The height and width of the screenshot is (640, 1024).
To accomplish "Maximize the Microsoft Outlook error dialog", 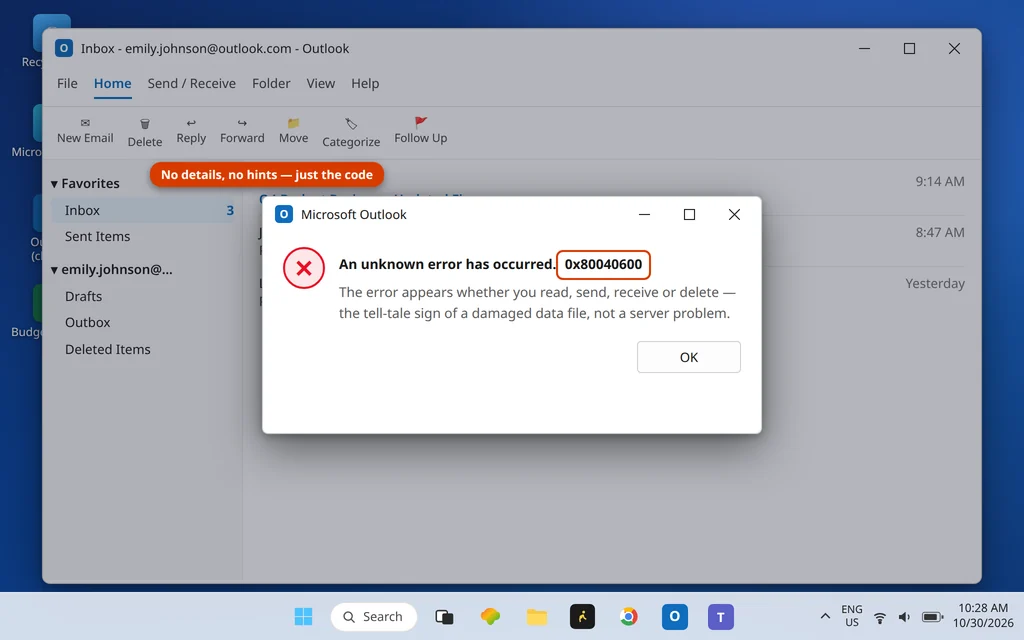I will 689,215.
